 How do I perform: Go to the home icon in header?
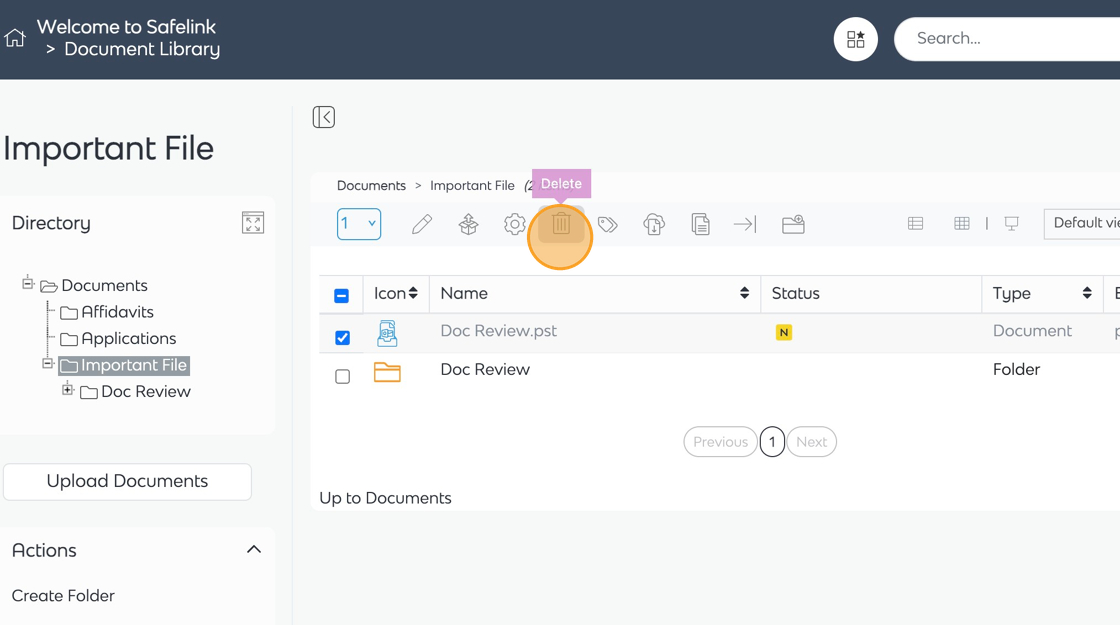(x=14, y=38)
